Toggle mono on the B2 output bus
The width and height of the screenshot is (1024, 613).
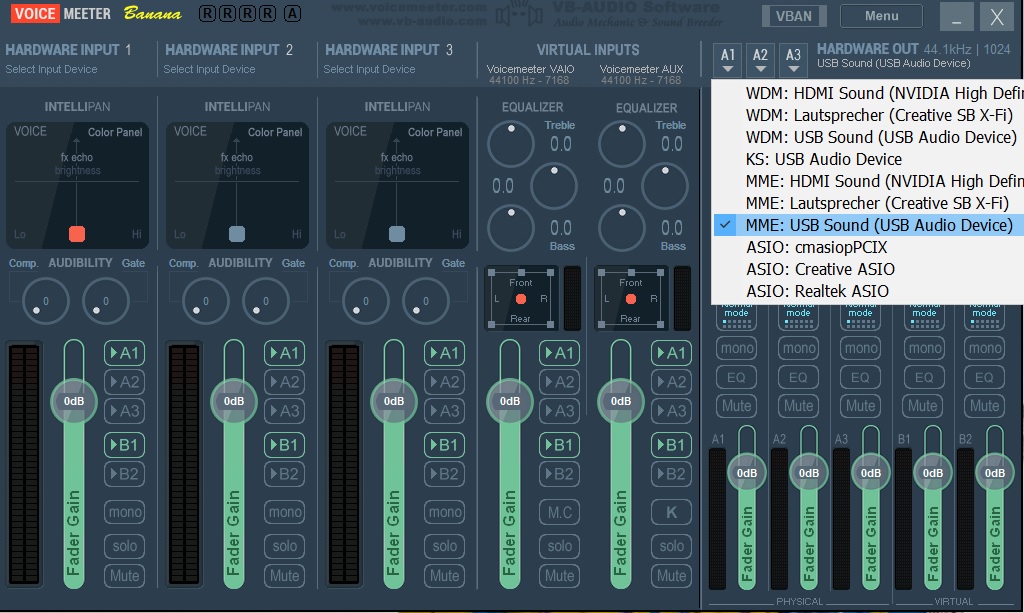985,348
